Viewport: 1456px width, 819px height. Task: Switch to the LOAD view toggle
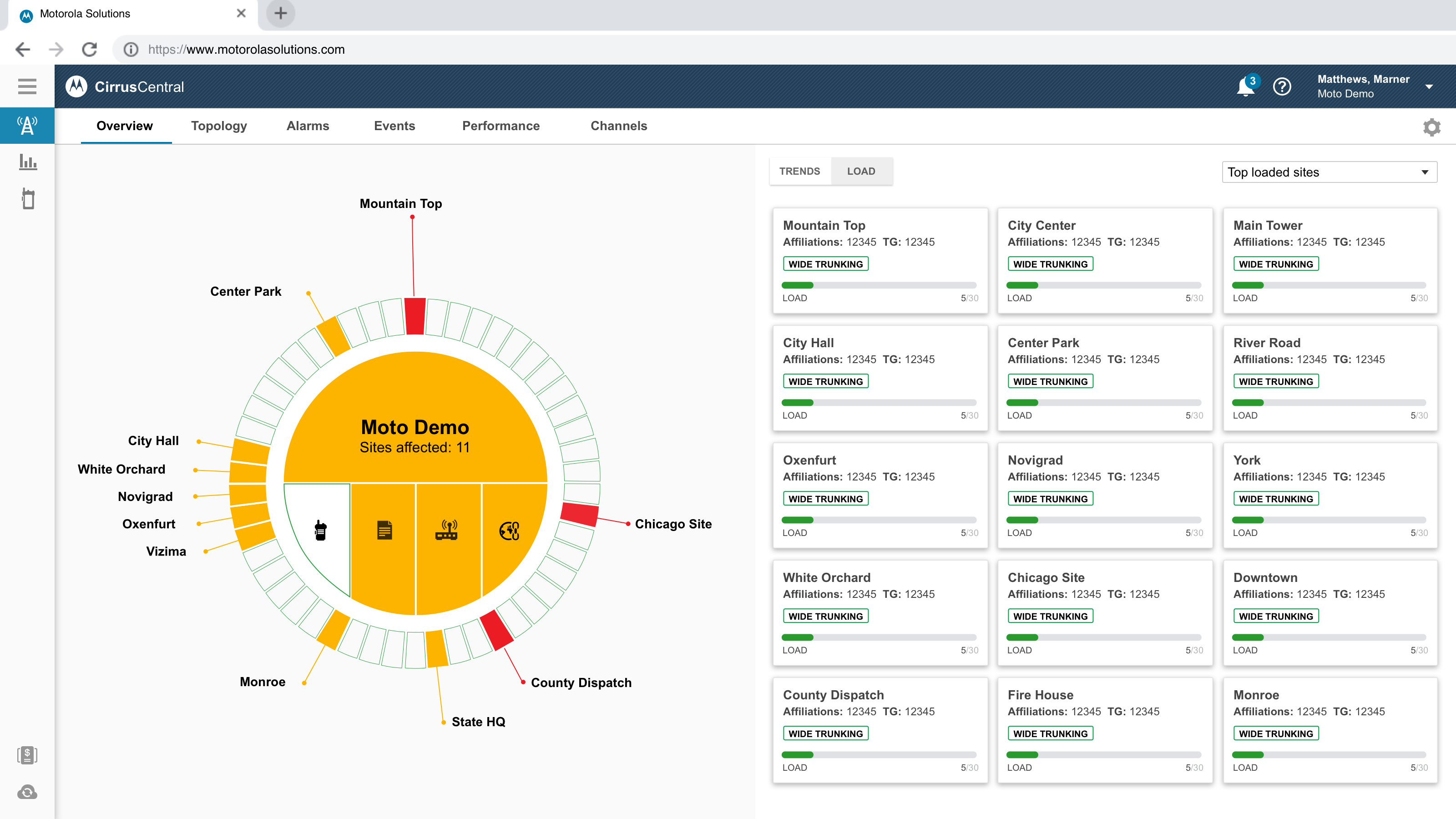(x=861, y=171)
